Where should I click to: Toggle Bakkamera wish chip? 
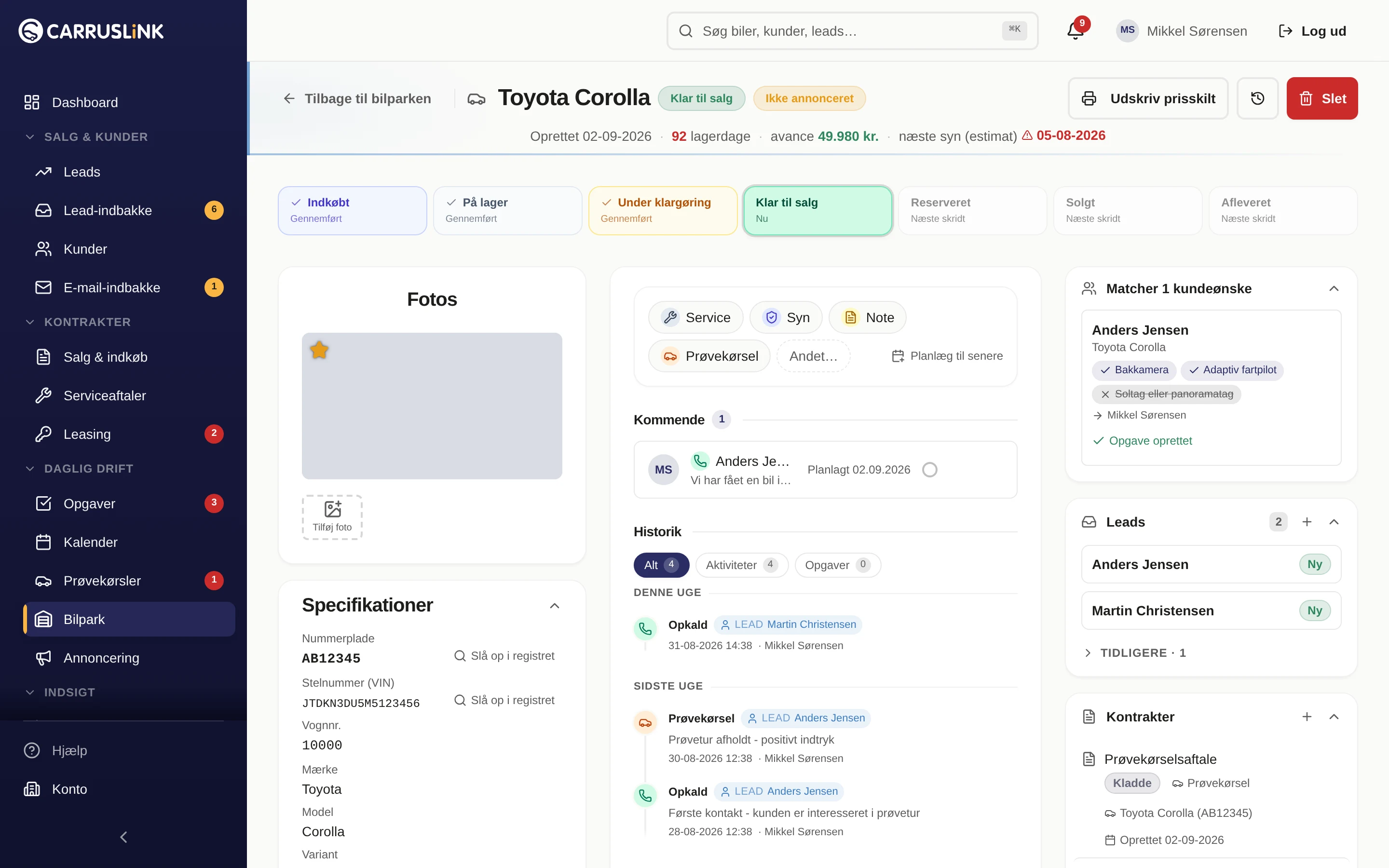pyautogui.click(x=1134, y=370)
